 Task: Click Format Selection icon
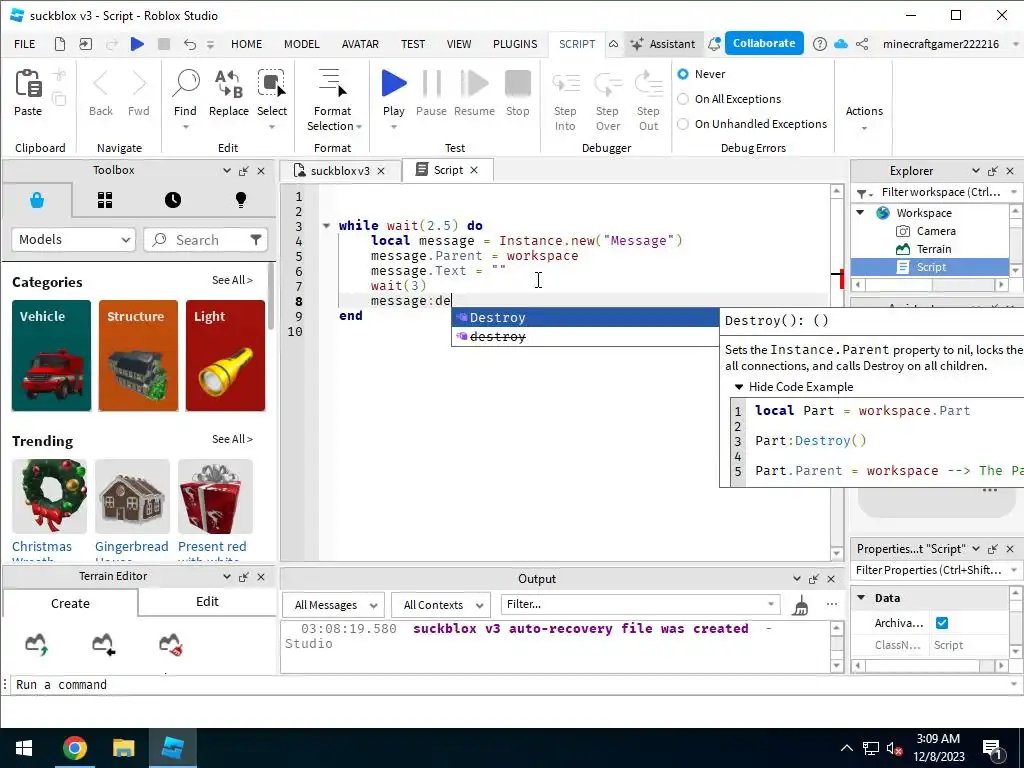pyautogui.click(x=332, y=85)
